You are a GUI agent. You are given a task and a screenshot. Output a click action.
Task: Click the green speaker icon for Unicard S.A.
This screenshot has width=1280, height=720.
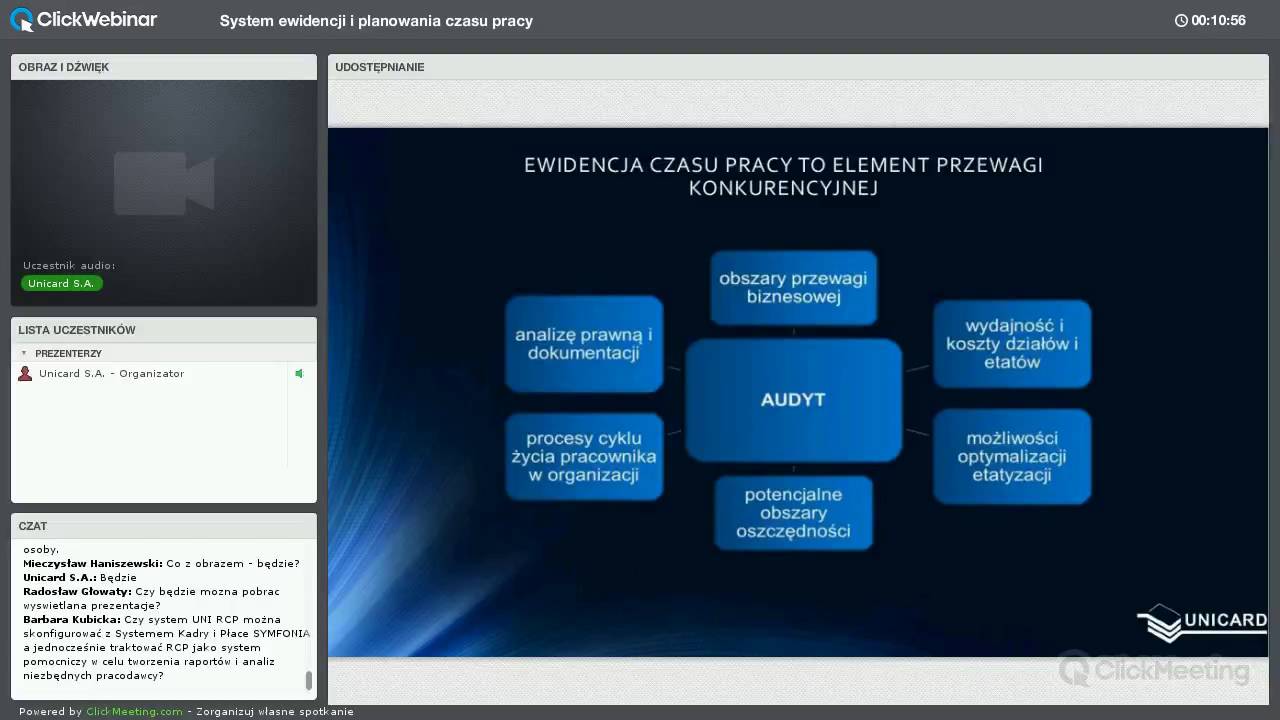click(298, 373)
